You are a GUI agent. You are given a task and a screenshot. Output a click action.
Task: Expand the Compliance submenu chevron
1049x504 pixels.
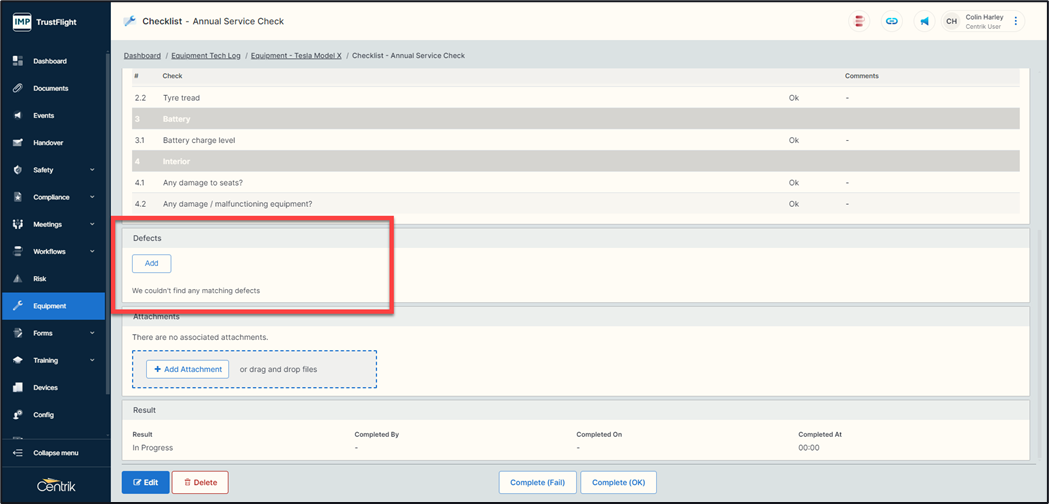pyautogui.click(x=92, y=197)
